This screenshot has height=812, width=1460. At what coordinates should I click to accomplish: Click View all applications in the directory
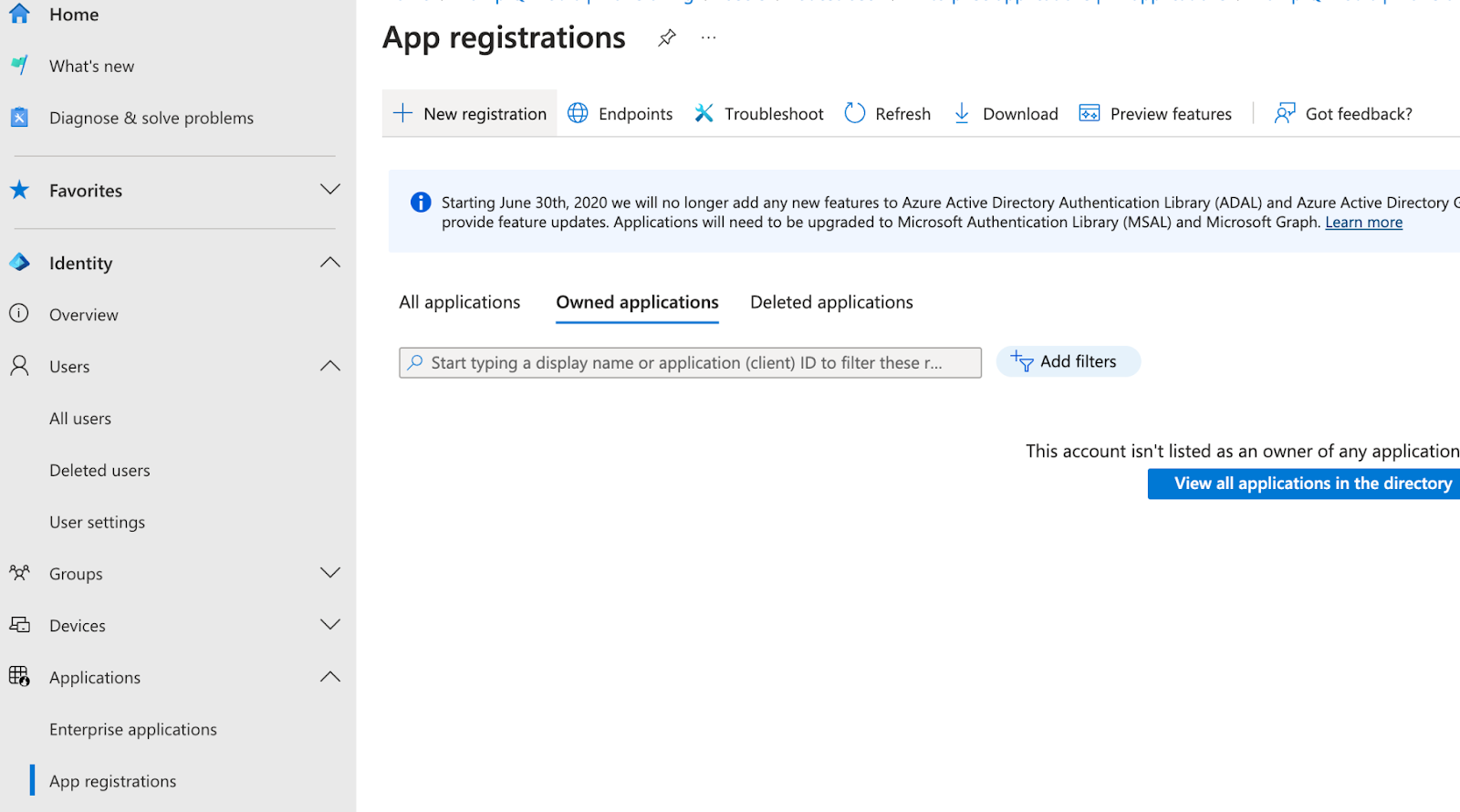pyautogui.click(x=1304, y=484)
